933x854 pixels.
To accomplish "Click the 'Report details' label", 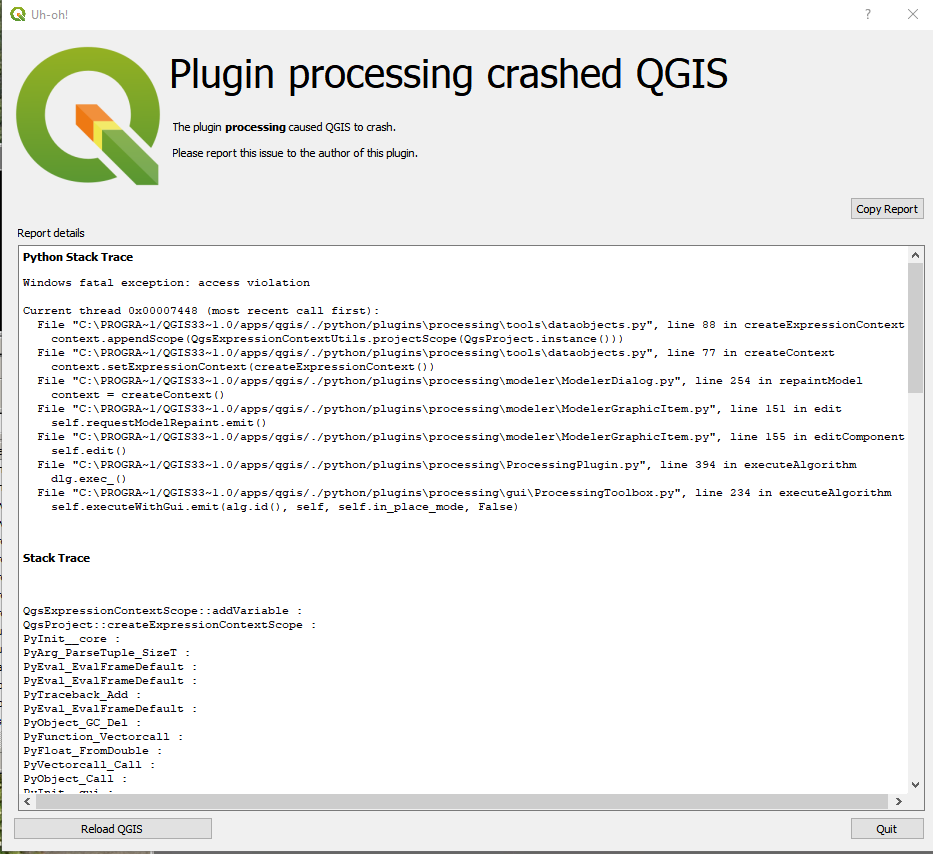I will coord(50,233).
